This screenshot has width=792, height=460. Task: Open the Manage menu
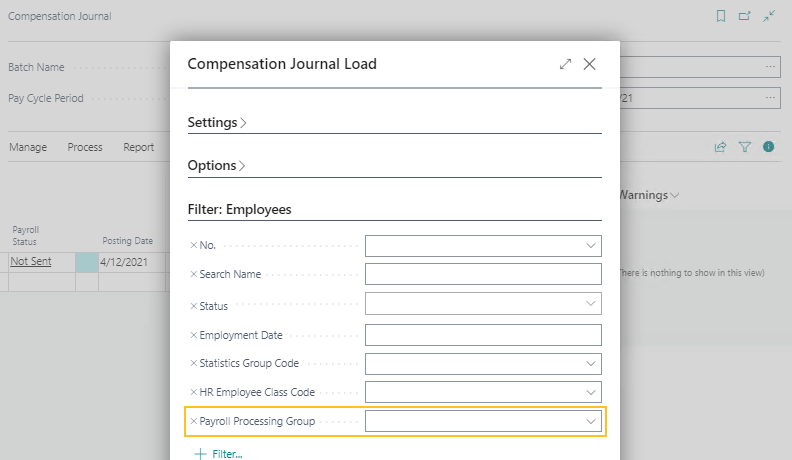coord(28,147)
